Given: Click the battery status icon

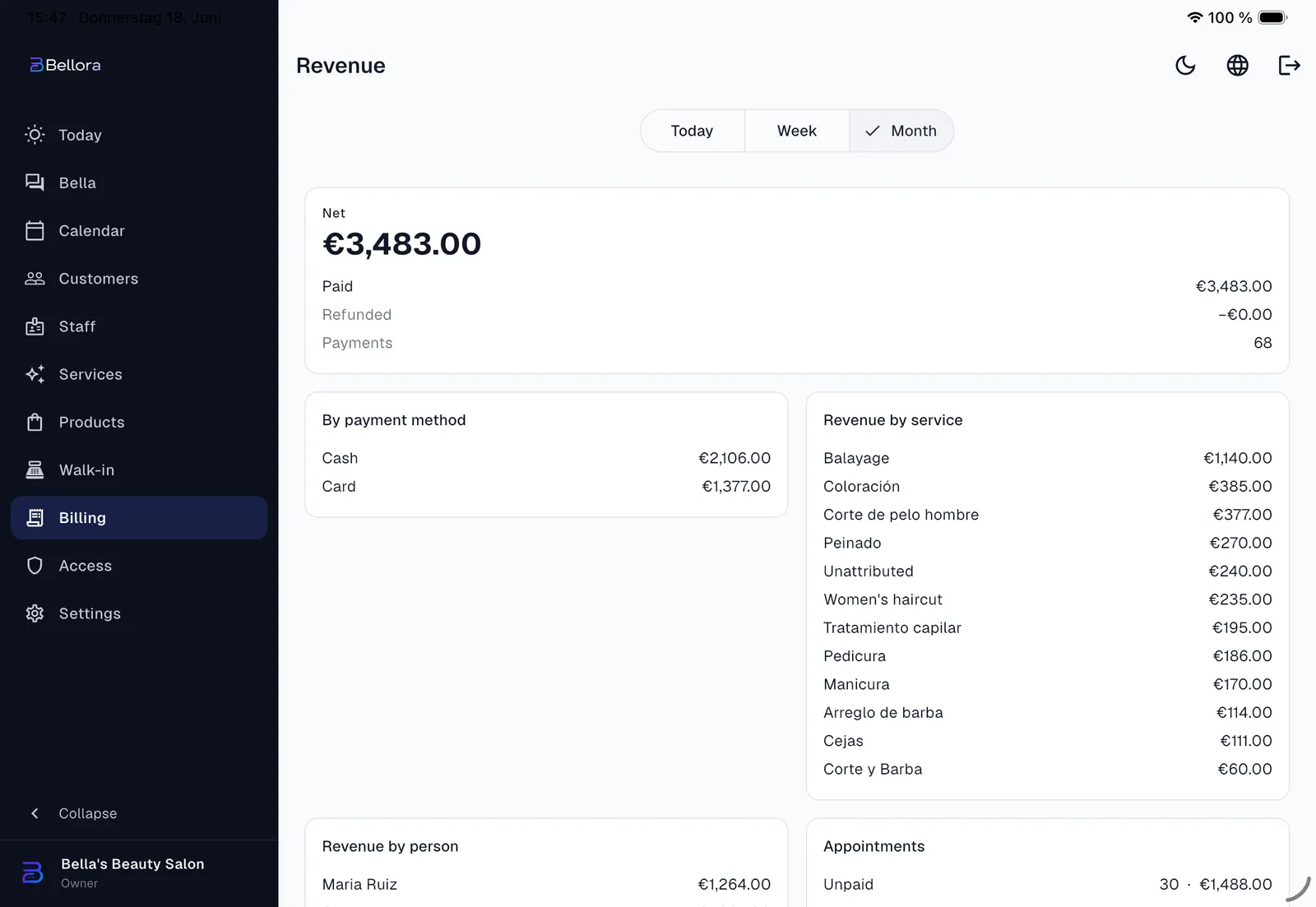Looking at the screenshot, I should point(1272,17).
